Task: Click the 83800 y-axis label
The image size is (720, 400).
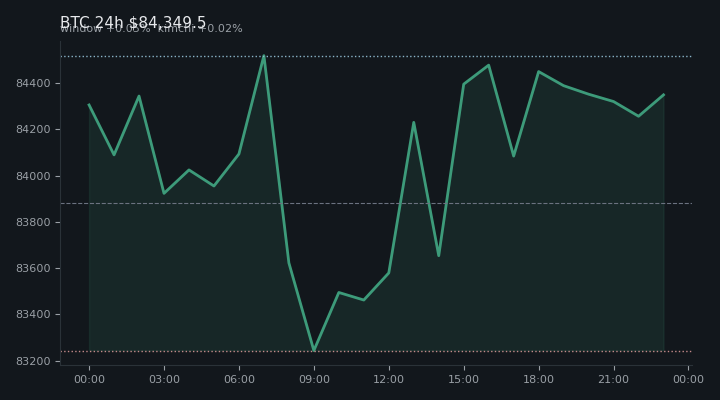Action: tap(33, 222)
